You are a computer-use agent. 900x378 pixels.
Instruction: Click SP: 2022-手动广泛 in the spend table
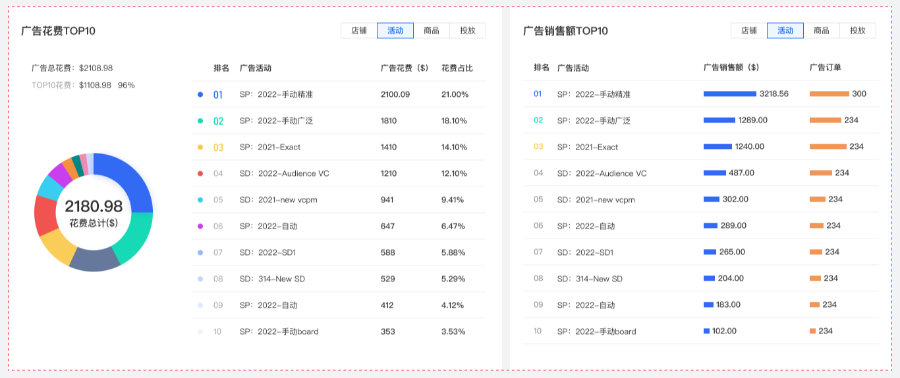[x=276, y=121]
